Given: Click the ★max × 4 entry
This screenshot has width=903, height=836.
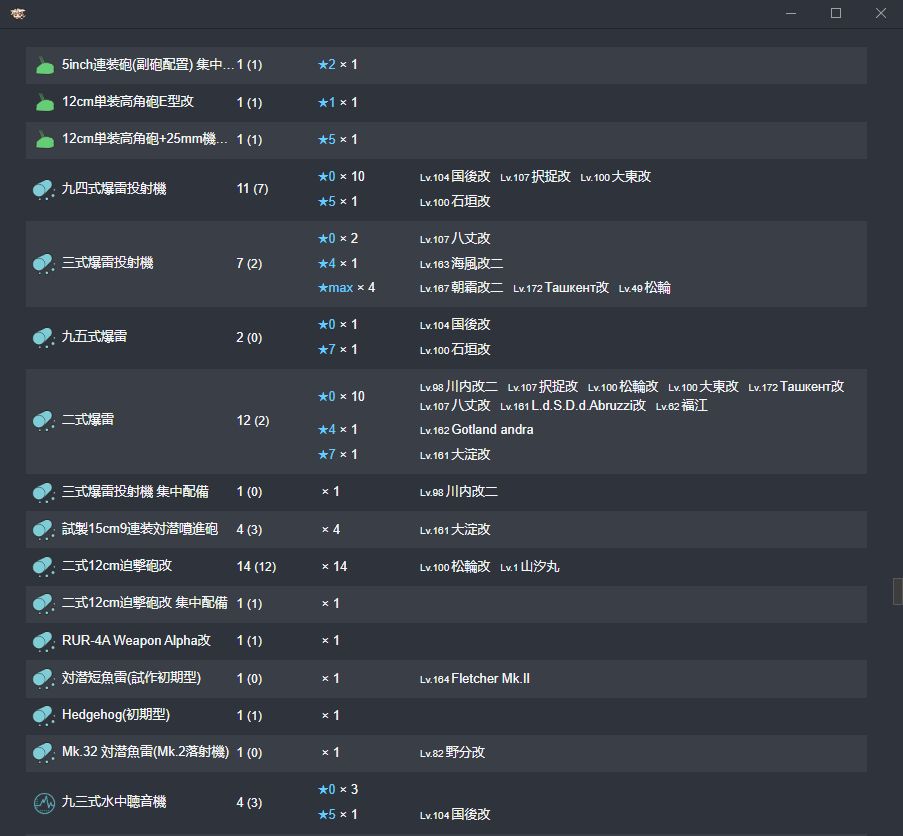Looking at the screenshot, I should pos(346,287).
